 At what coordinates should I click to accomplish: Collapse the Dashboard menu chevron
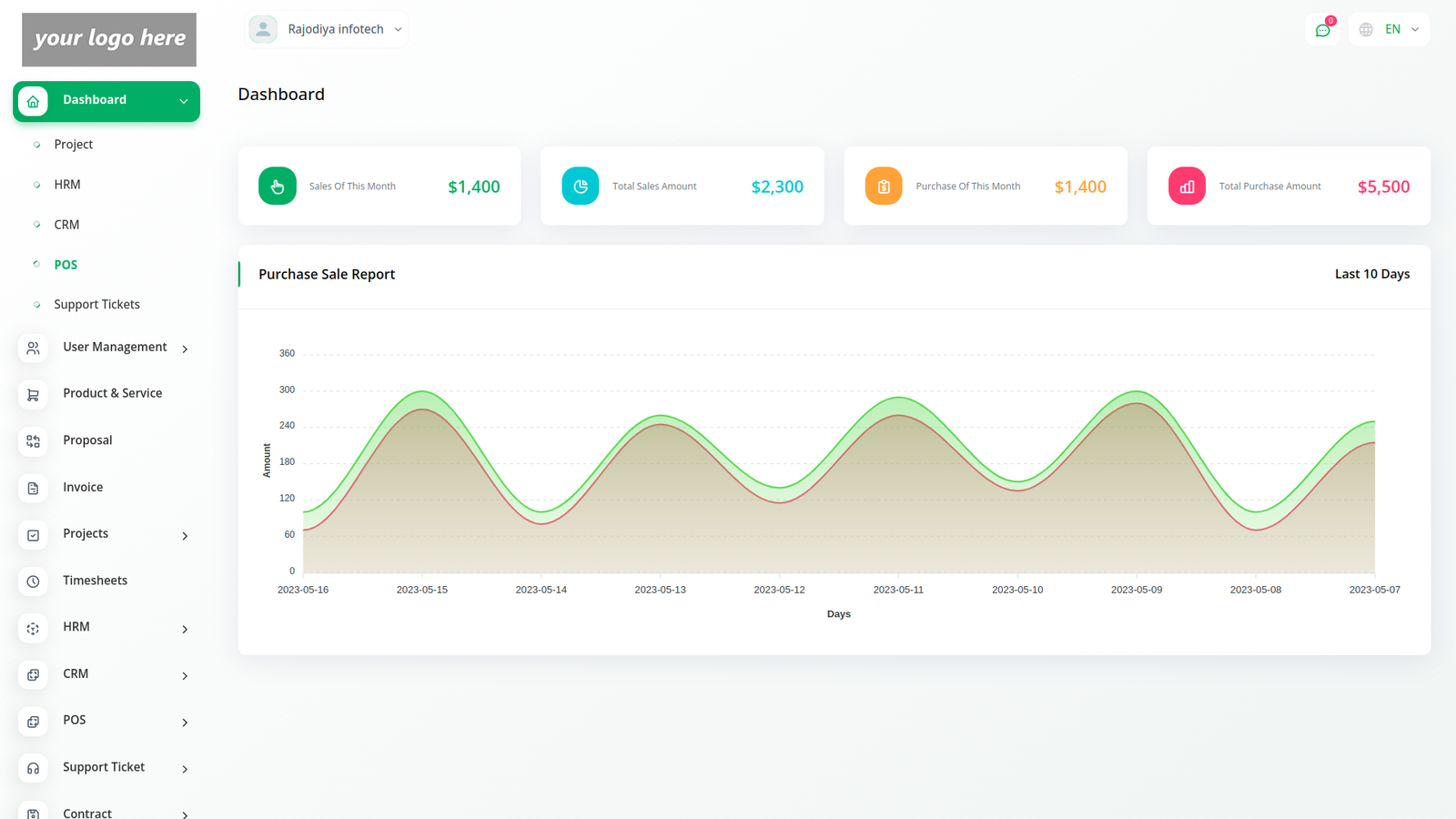[x=184, y=101]
